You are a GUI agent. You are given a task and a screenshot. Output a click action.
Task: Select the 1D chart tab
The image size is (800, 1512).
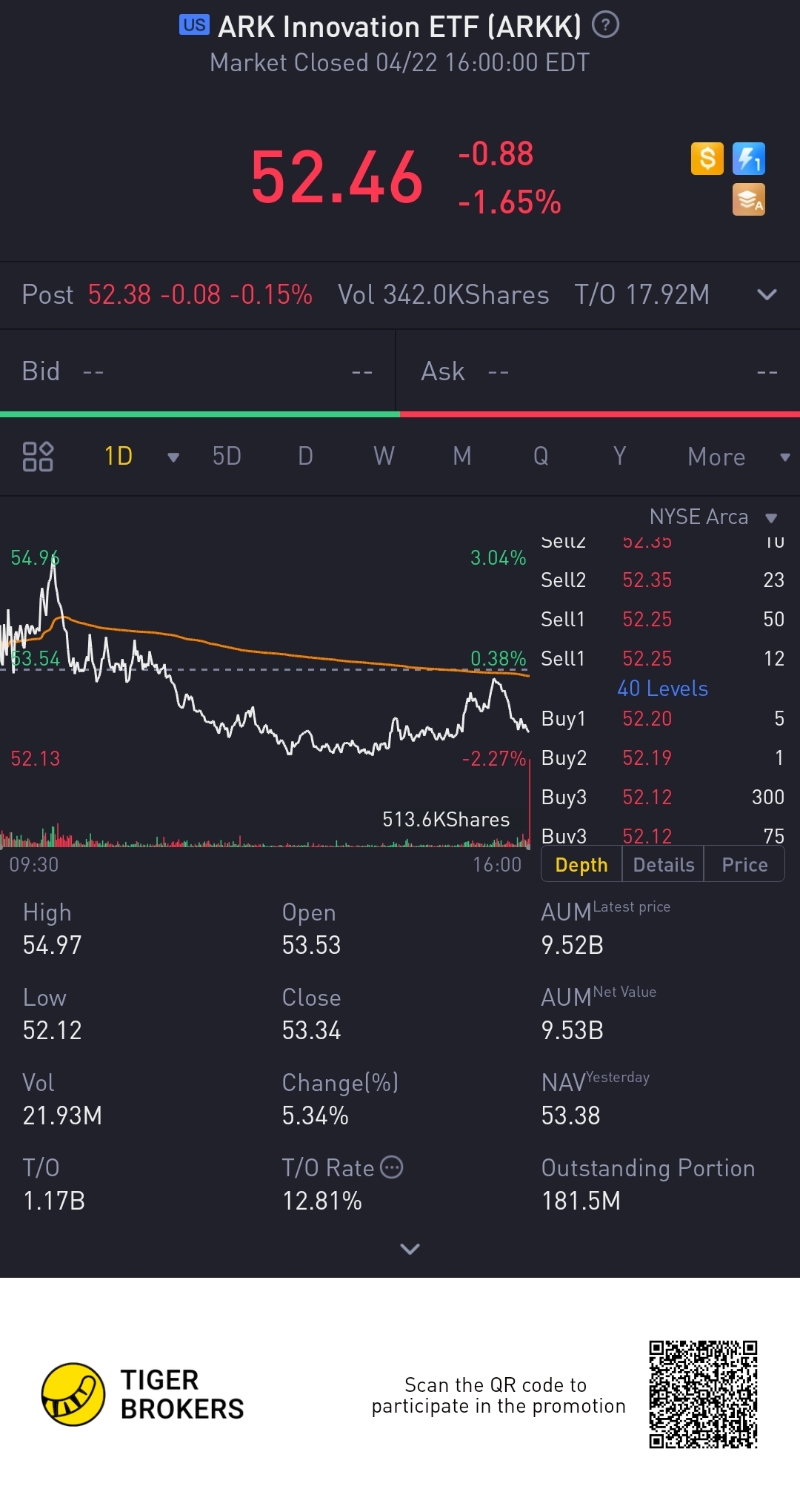(119, 456)
